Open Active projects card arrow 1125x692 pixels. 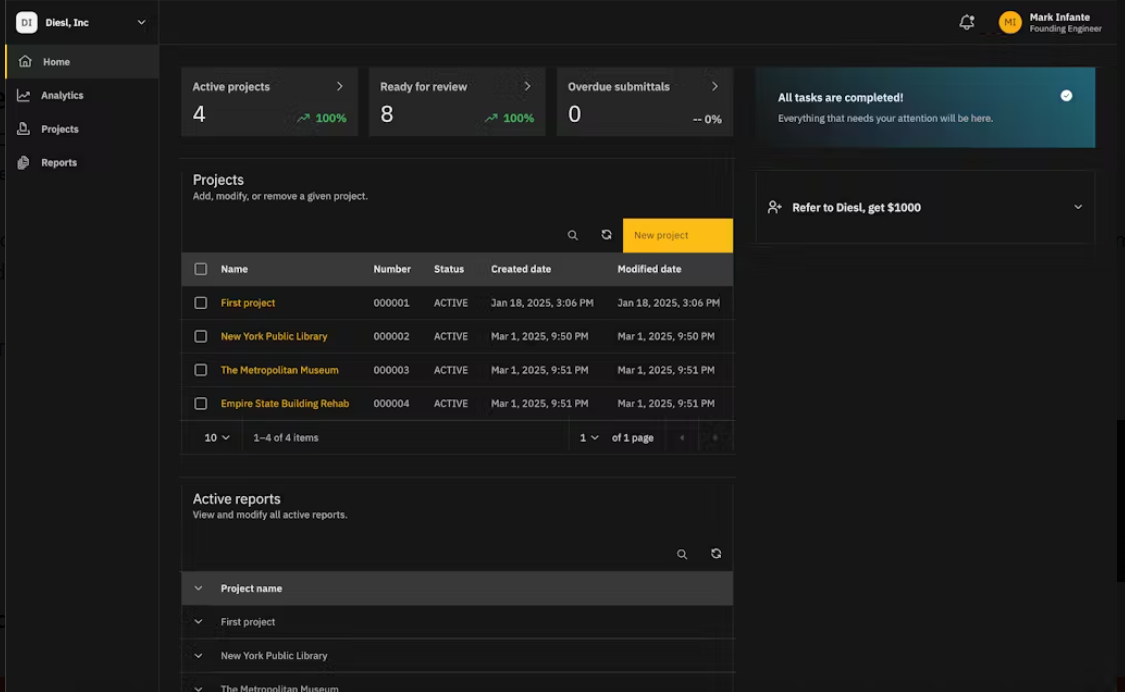(x=339, y=86)
